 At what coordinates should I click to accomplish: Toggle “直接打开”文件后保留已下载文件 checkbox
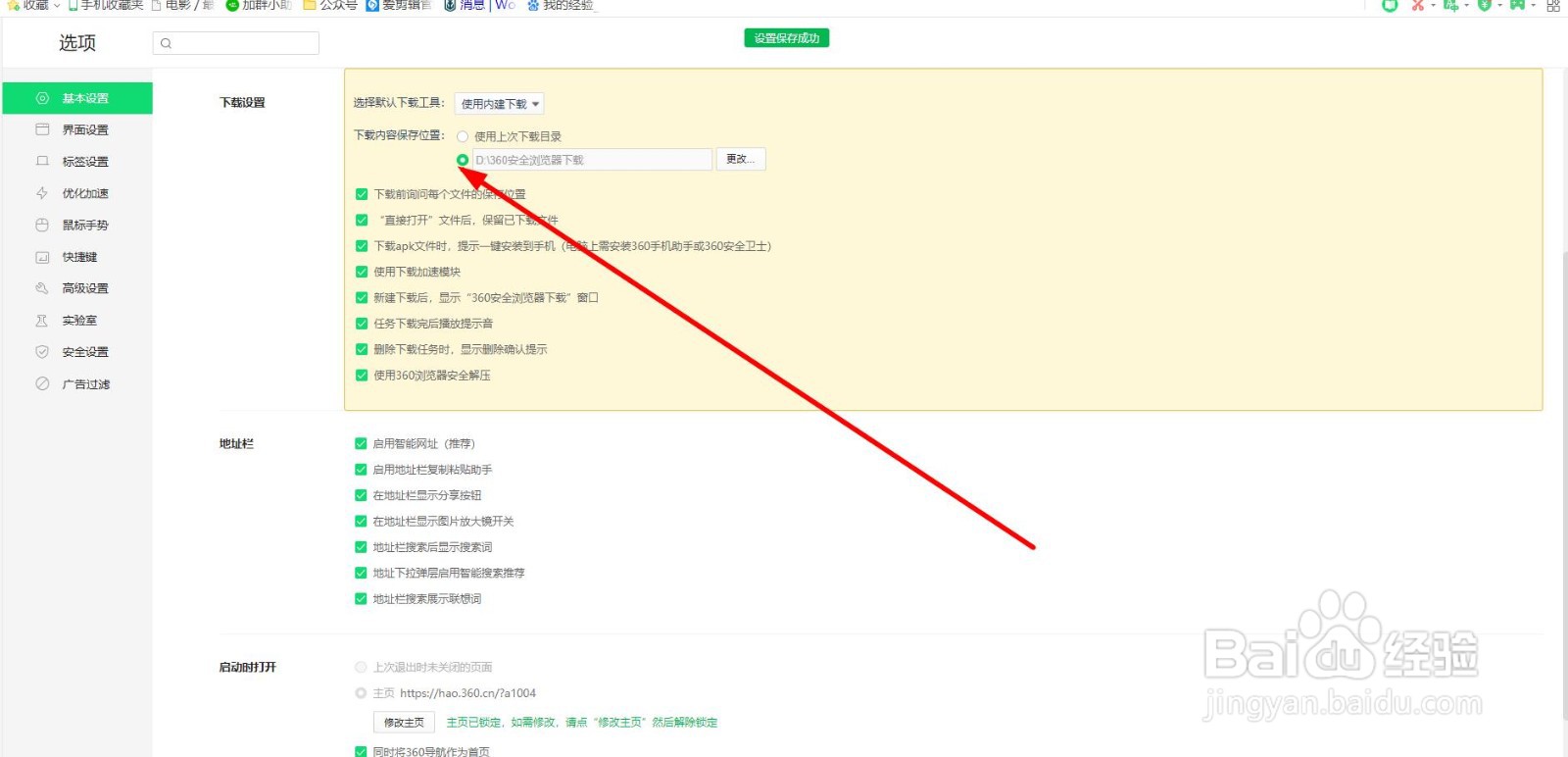(362, 220)
